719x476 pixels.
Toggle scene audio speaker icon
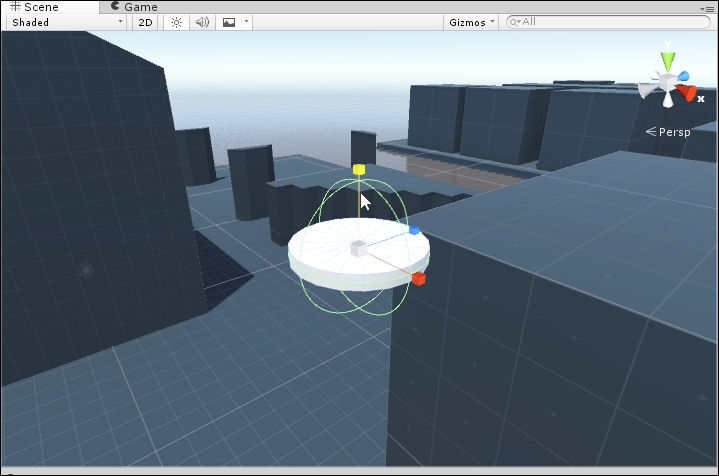point(202,22)
